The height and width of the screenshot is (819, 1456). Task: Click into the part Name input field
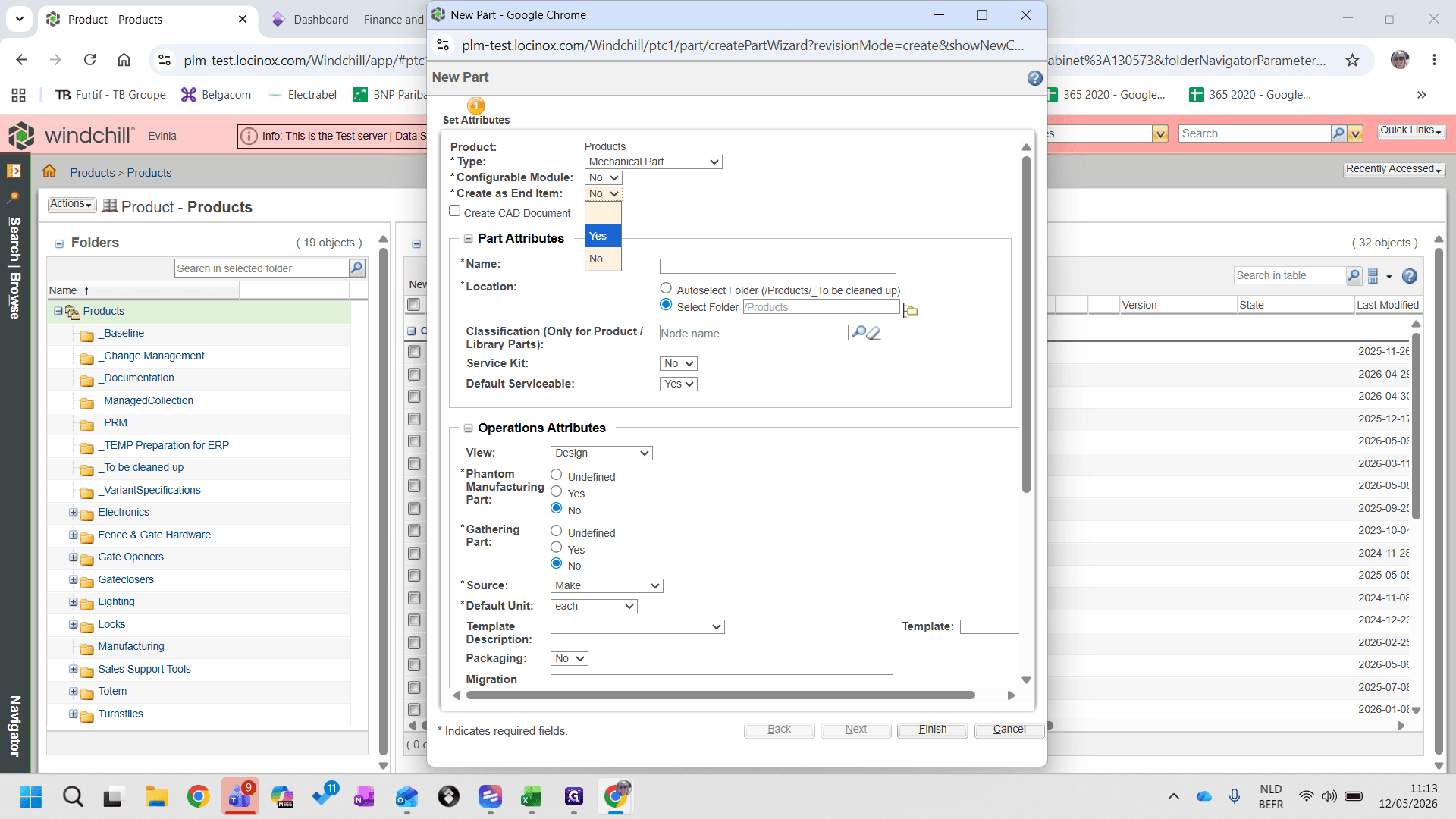777,266
